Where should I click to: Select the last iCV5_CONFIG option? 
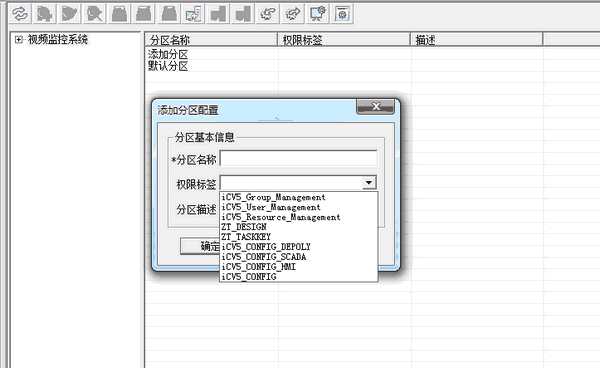pyautogui.click(x=298, y=277)
